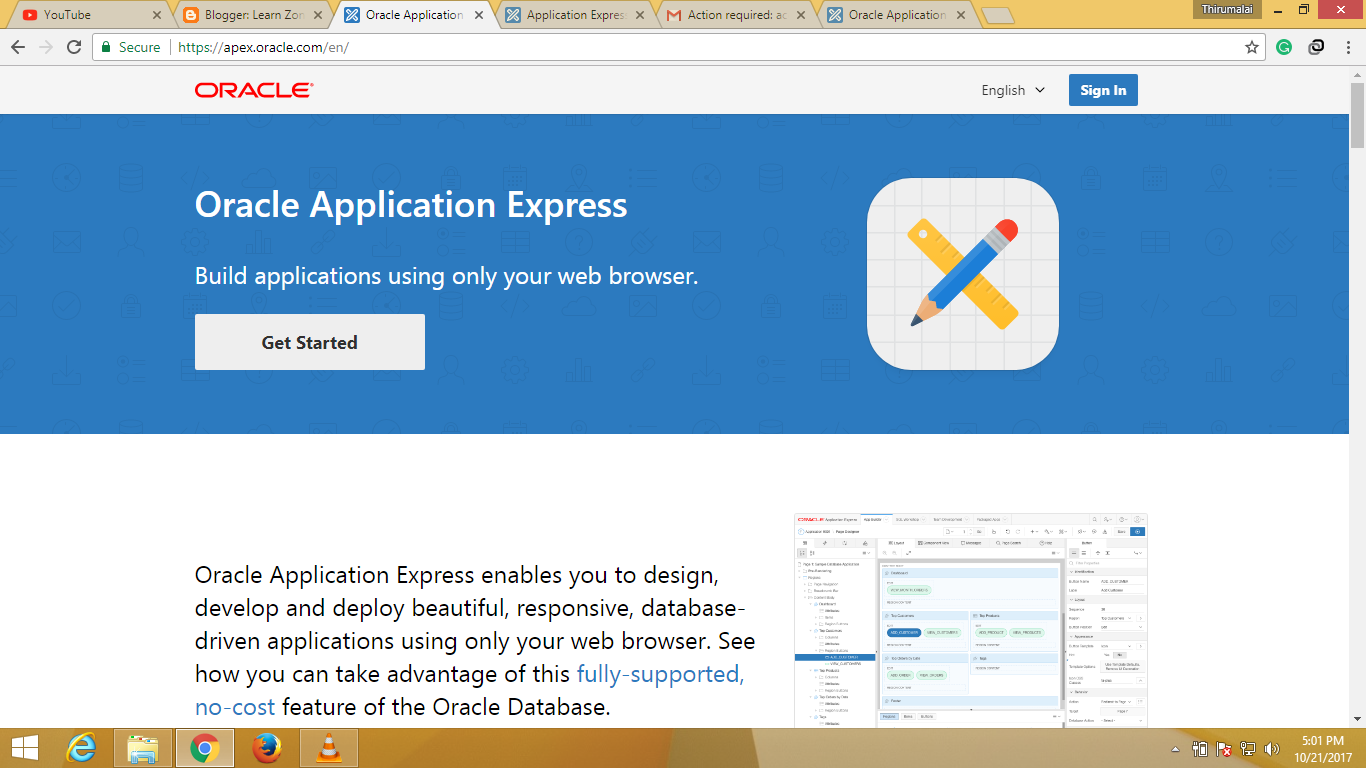The height and width of the screenshot is (768, 1366).
Task: Click the Oracle Application Express heading
Action: point(411,204)
